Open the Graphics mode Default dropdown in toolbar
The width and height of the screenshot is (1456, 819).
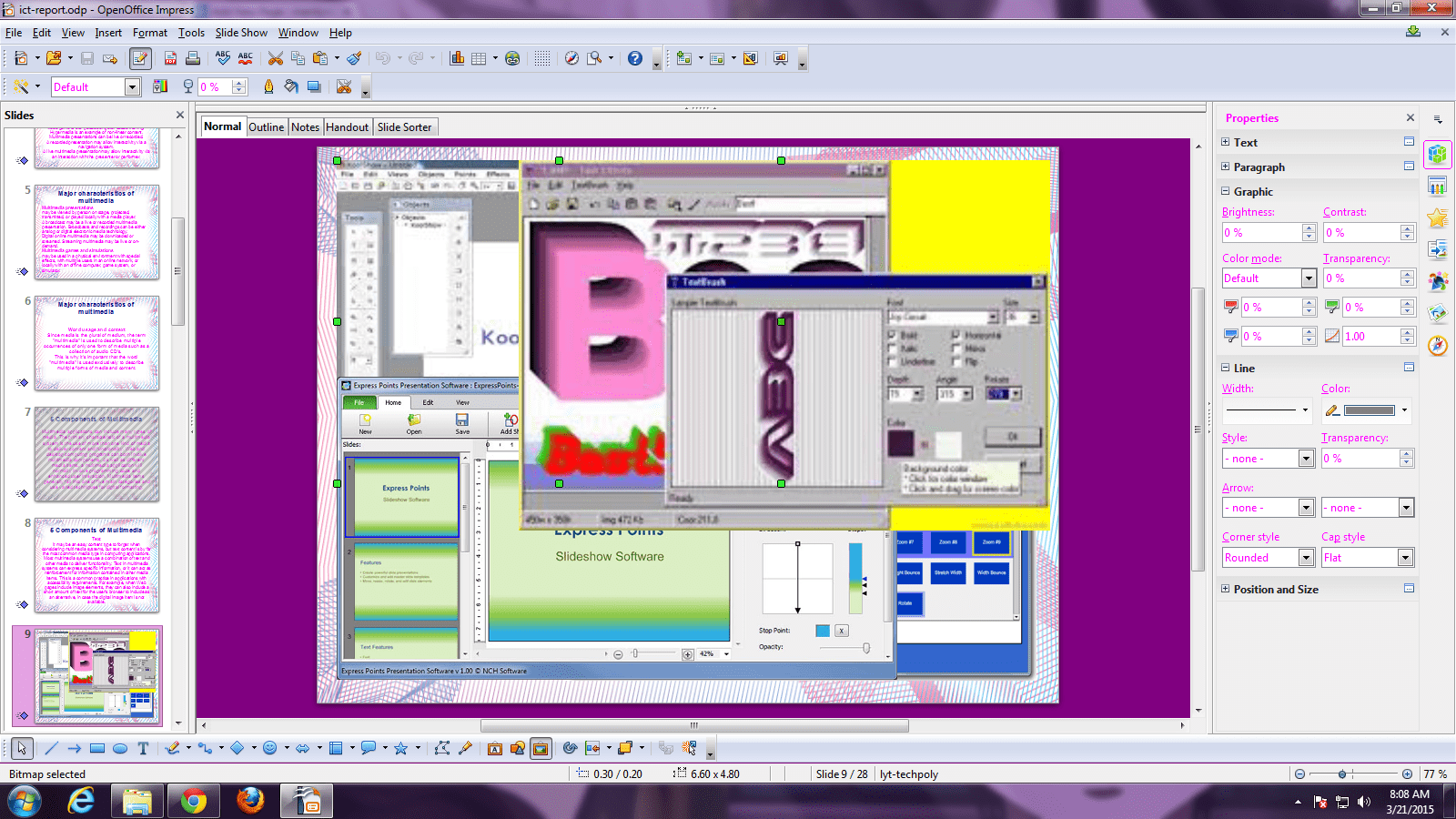pos(132,87)
